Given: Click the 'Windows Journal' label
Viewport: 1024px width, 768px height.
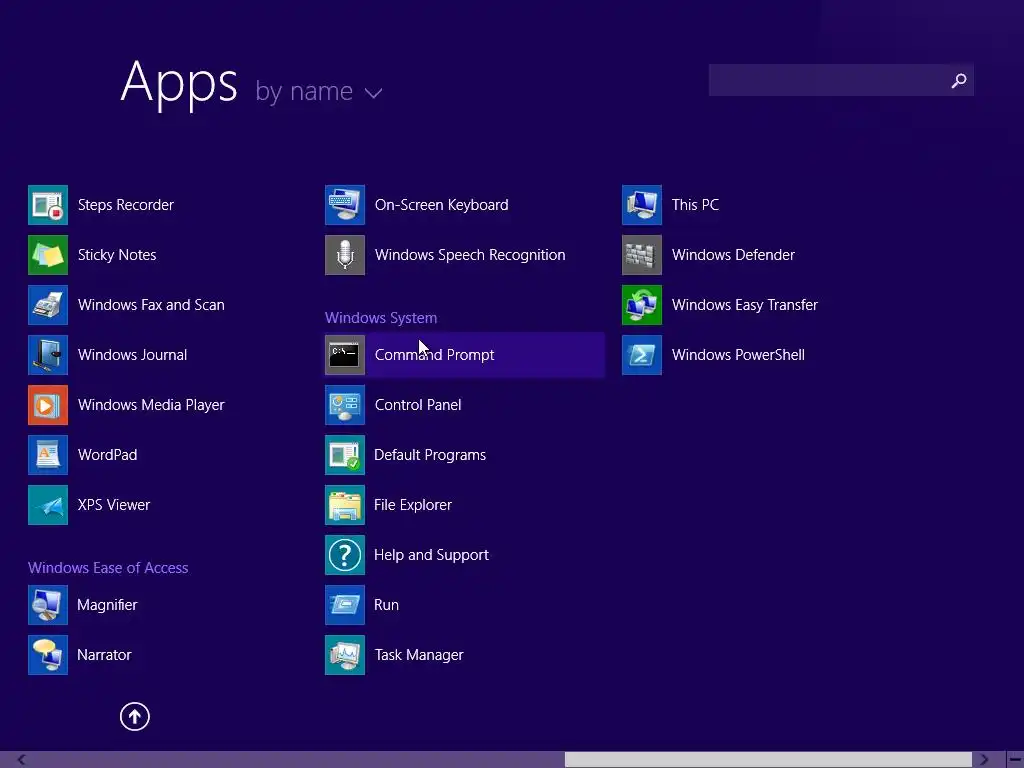Looking at the screenshot, I should [132, 355].
